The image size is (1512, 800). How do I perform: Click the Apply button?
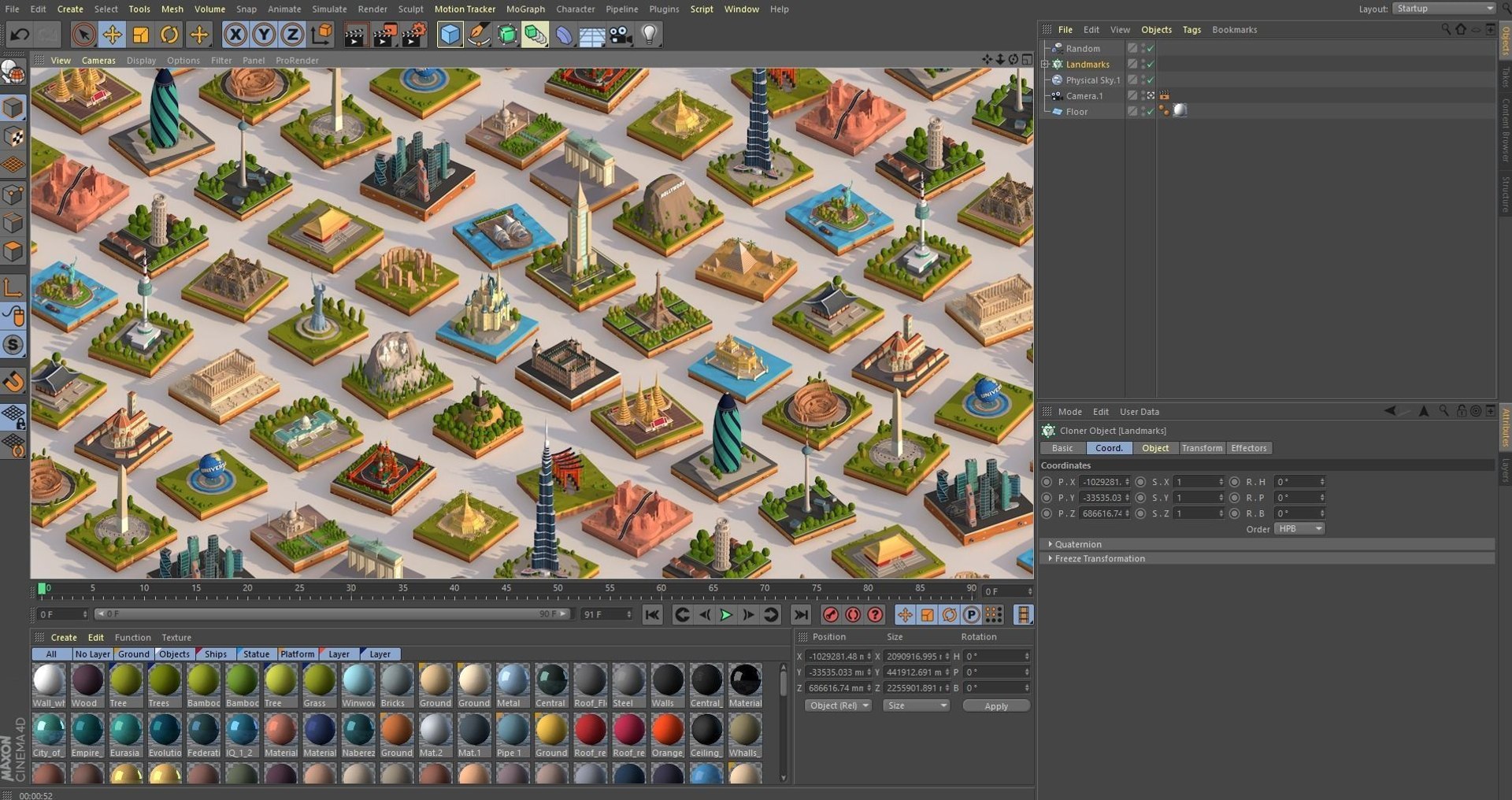[x=996, y=706]
